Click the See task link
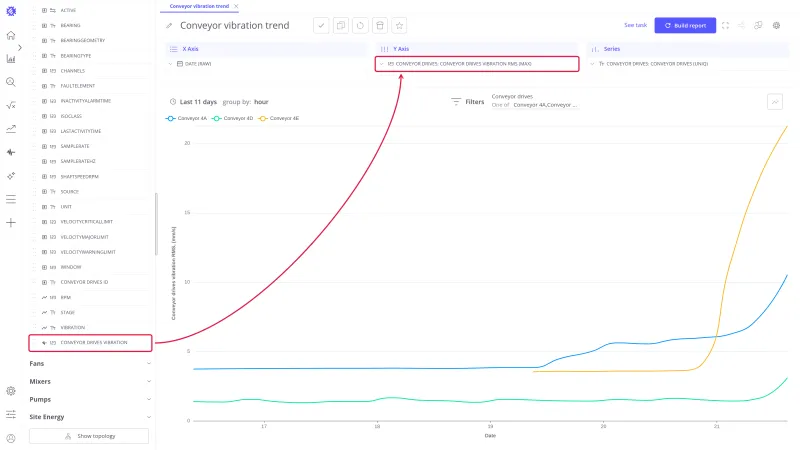The width and height of the screenshot is (800, 450). pyautogui.click(x=635, y=25)
